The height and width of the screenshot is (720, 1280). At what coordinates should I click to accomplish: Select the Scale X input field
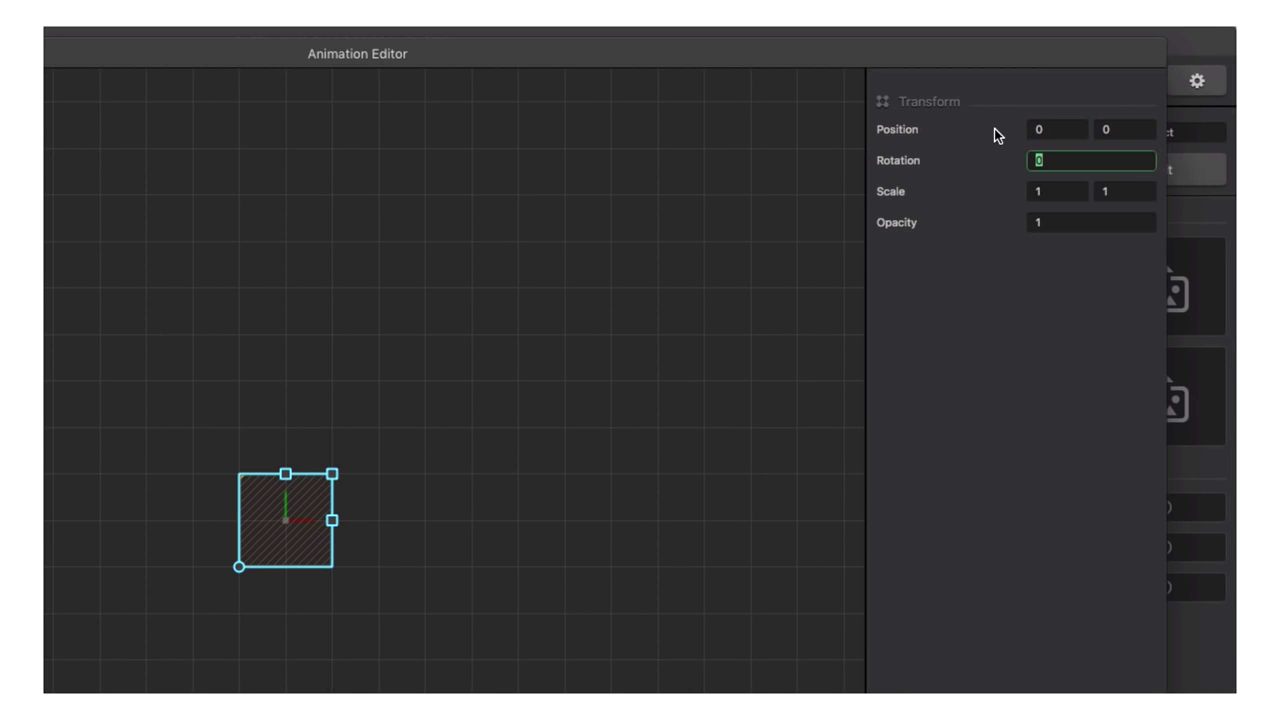coord(1057,192)
